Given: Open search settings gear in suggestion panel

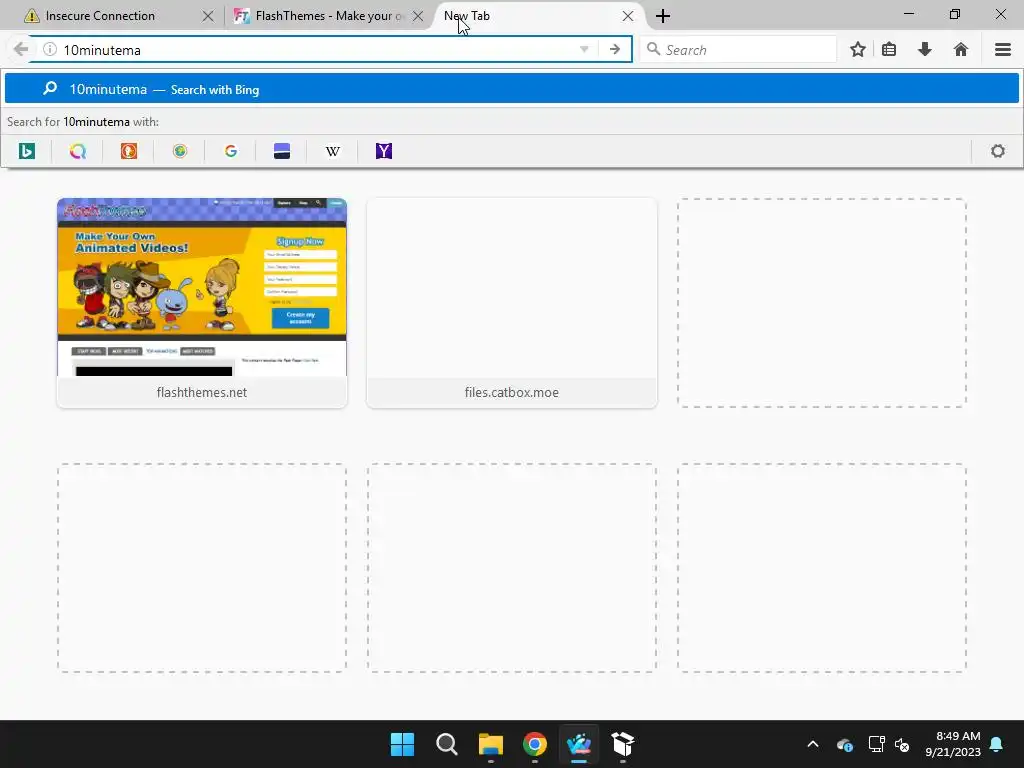Looking at the screenshot, I should click(x=997, y=152).
